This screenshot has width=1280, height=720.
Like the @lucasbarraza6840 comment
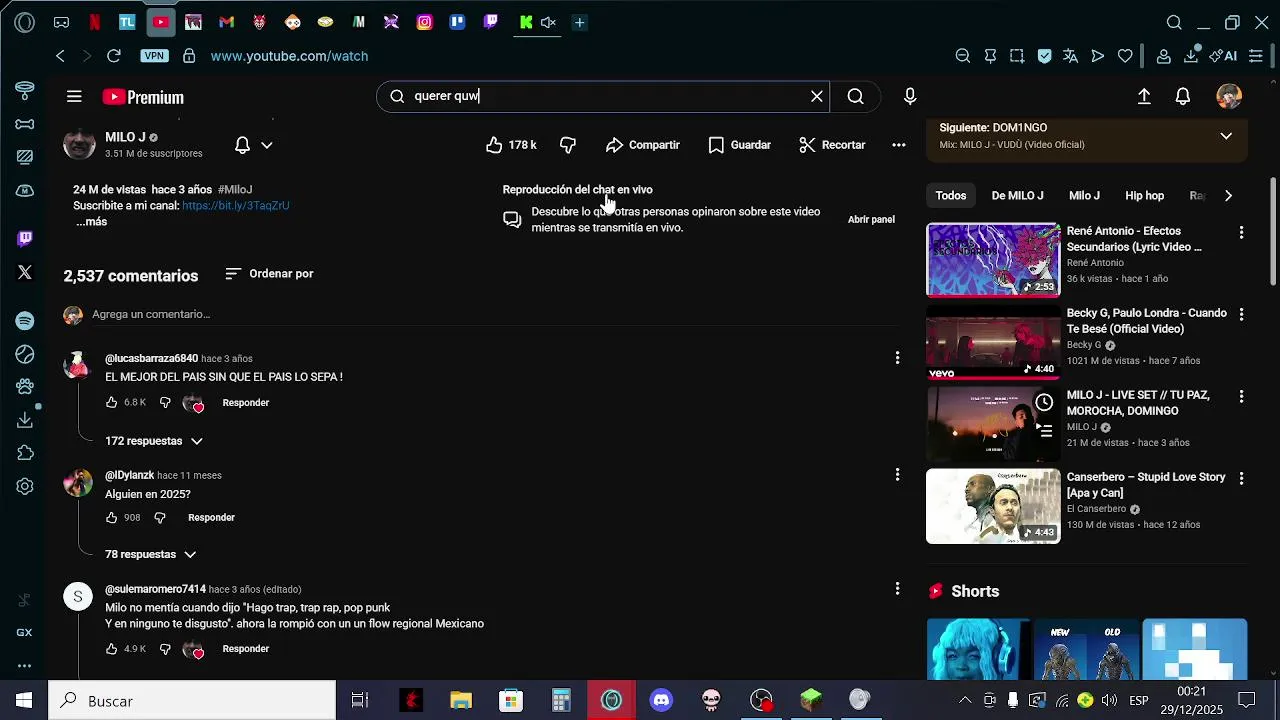111,403
